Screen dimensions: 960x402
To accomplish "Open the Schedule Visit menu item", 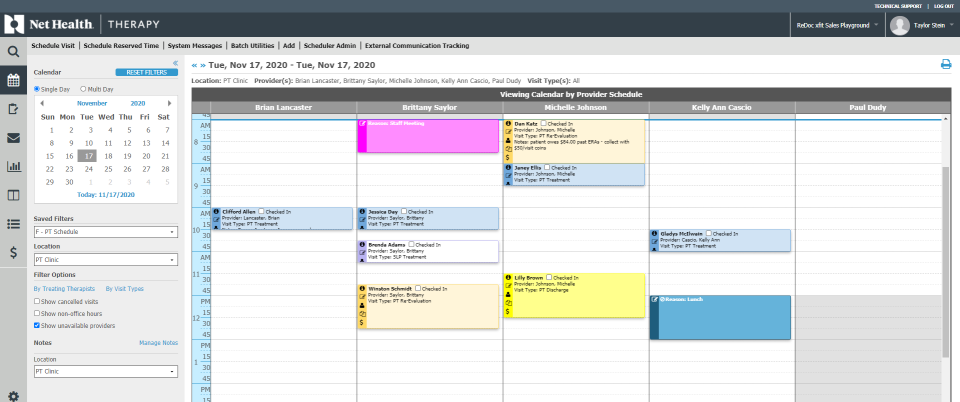I will click(x=53, y=45).
